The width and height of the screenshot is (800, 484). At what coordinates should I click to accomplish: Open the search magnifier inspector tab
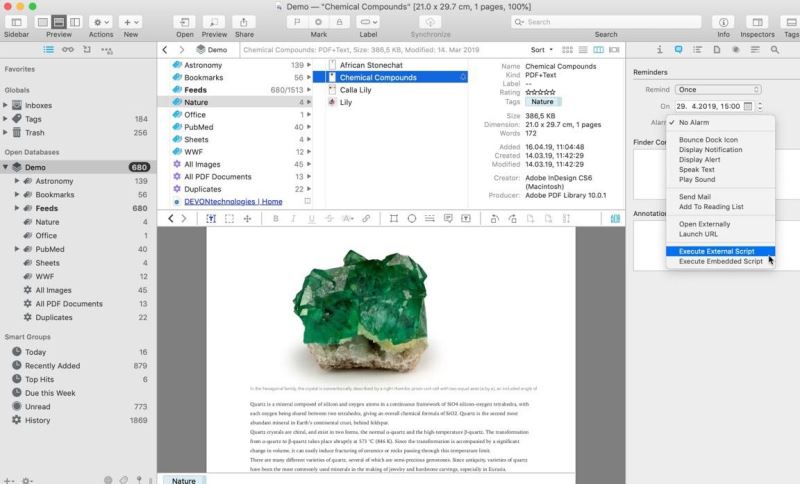pyautogui.click(x=774, y=49)
